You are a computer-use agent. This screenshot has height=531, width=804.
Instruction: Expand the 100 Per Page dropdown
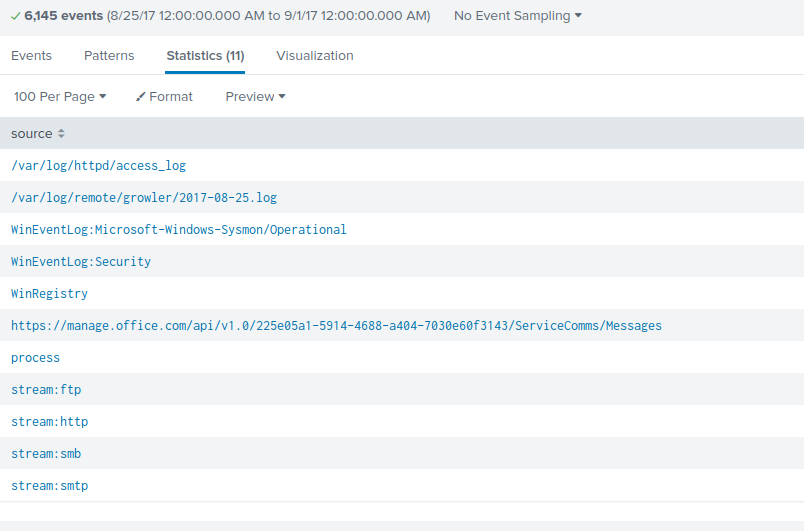pyautogui.click(x=60, y=97)
